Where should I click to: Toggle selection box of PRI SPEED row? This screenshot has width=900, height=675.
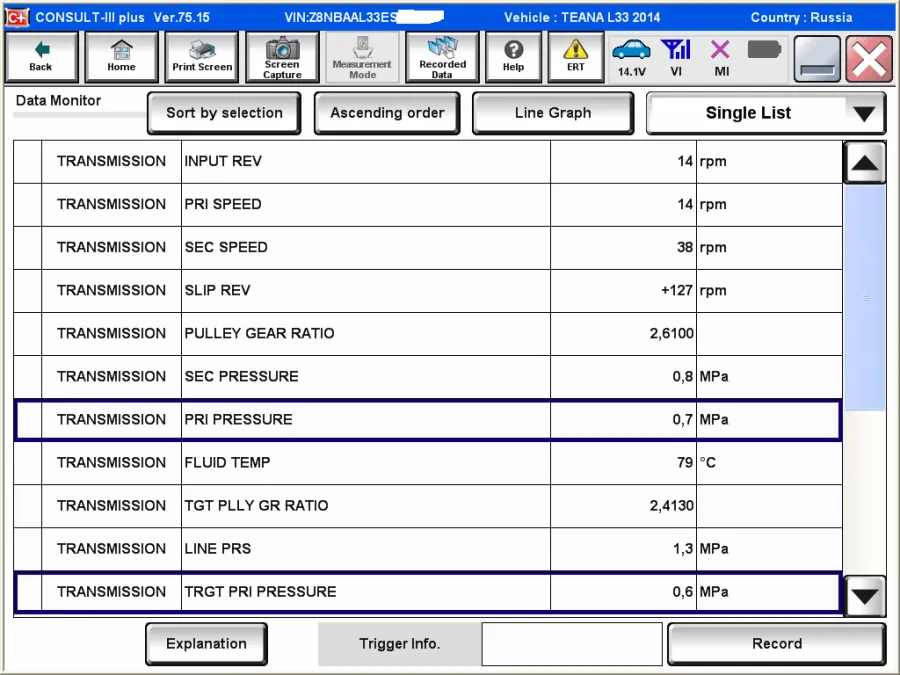click(28, 205)
